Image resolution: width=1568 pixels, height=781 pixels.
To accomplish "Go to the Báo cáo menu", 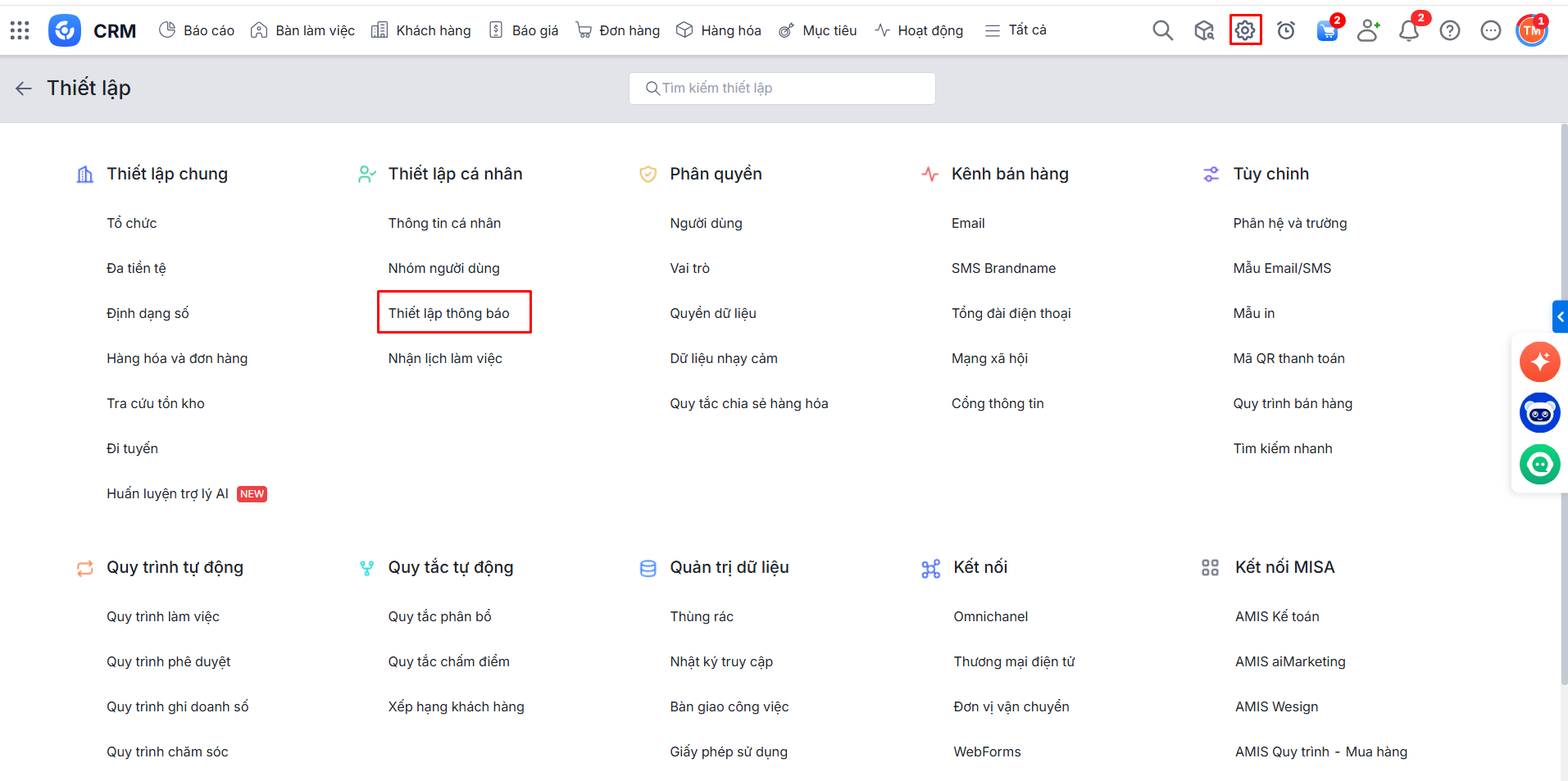I will 197,30.
